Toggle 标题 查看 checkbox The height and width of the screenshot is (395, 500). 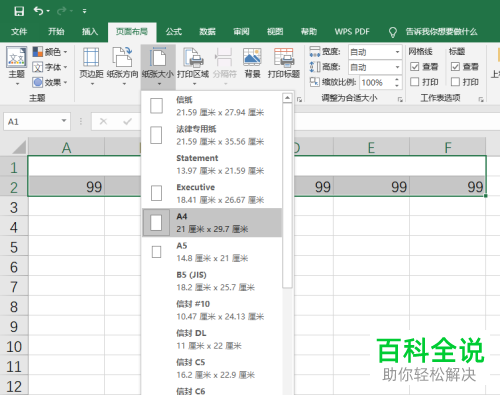pos(455,67)
